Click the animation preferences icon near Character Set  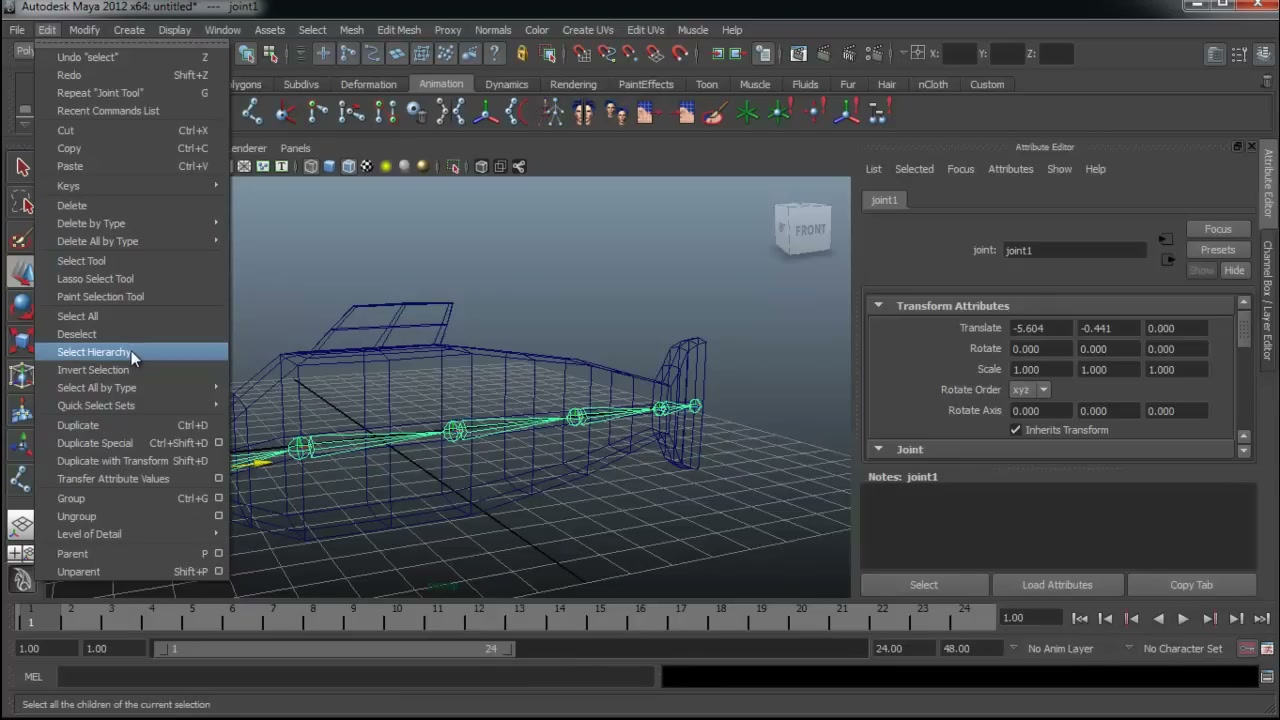1267,649
